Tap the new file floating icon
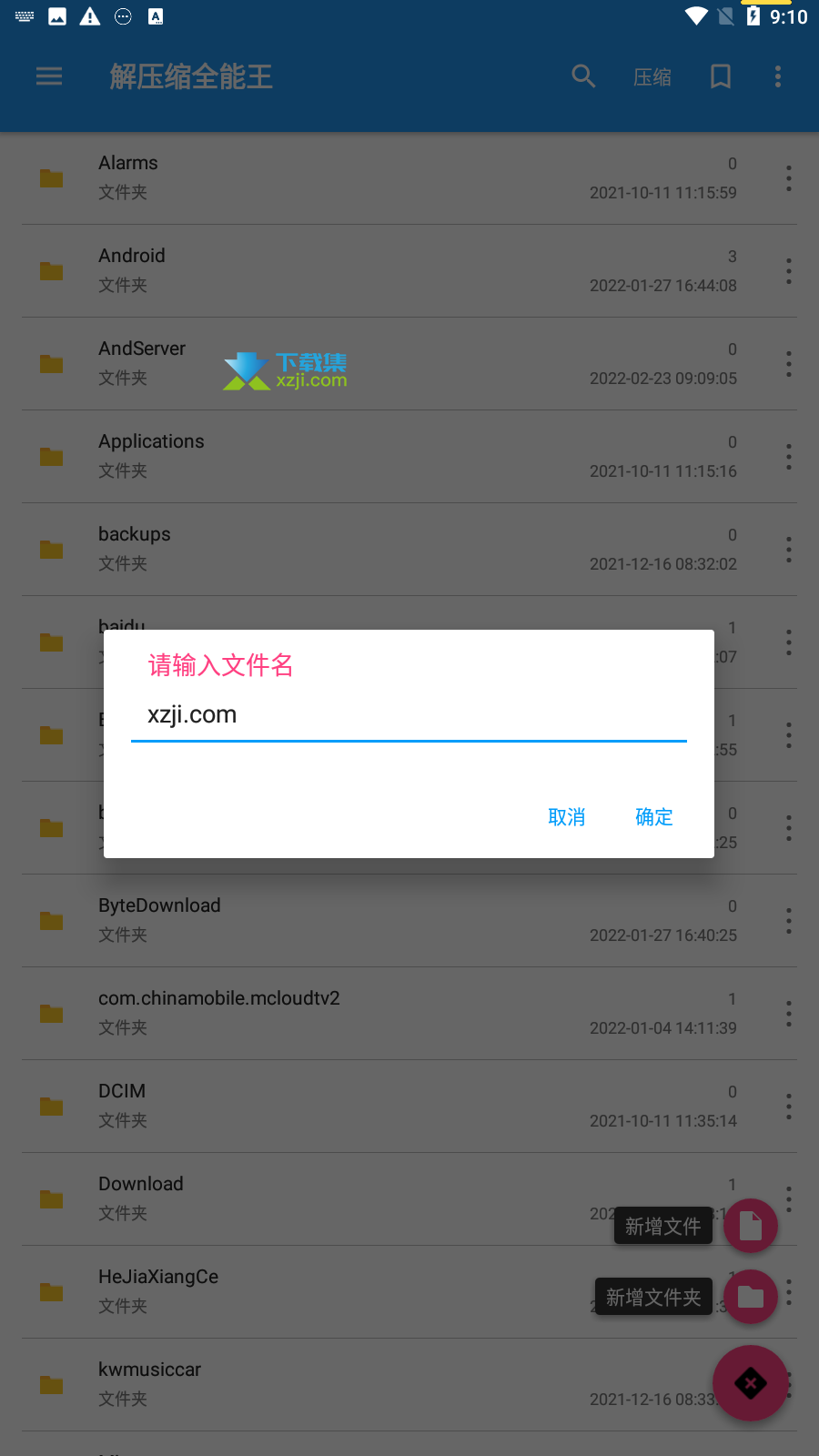This screenshot has width=819, height=1456. tap(751, 1226)
